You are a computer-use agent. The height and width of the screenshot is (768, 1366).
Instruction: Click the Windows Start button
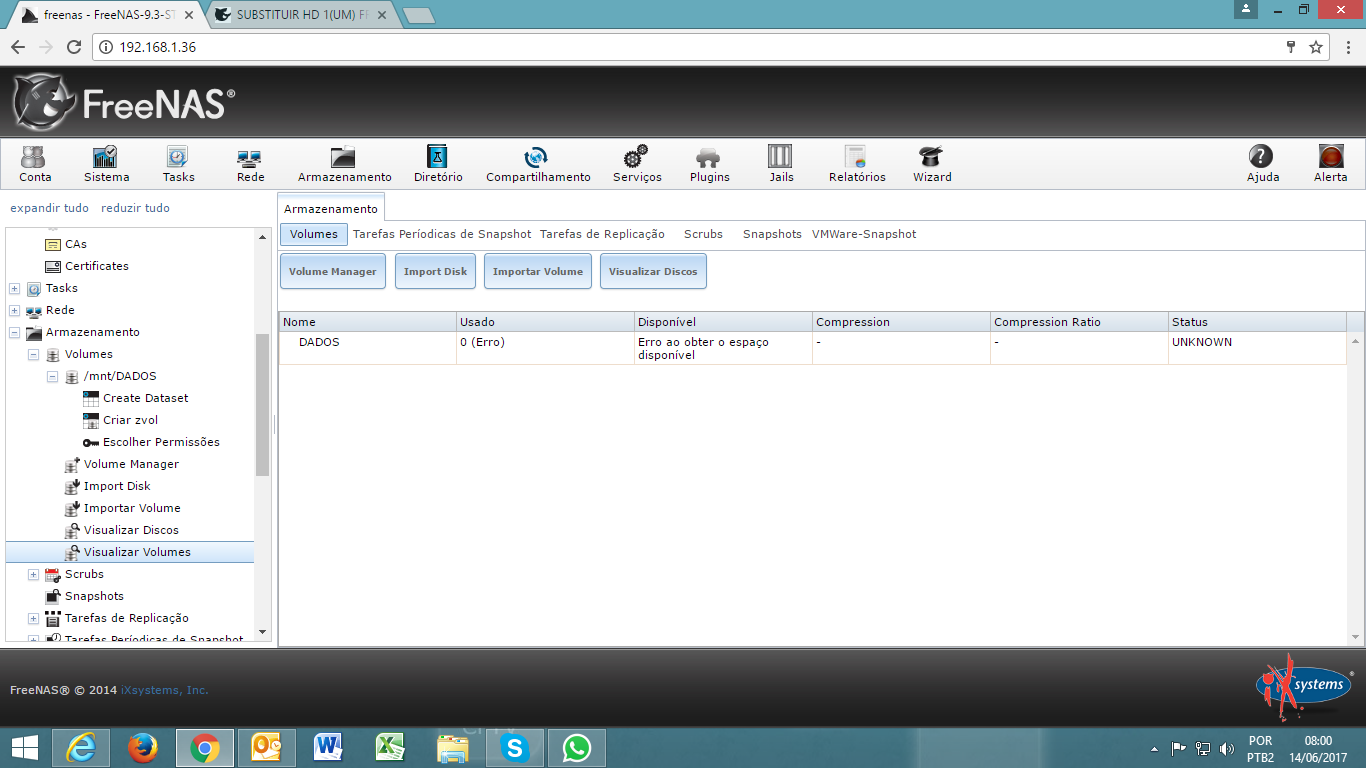click(x=25, y=748)
